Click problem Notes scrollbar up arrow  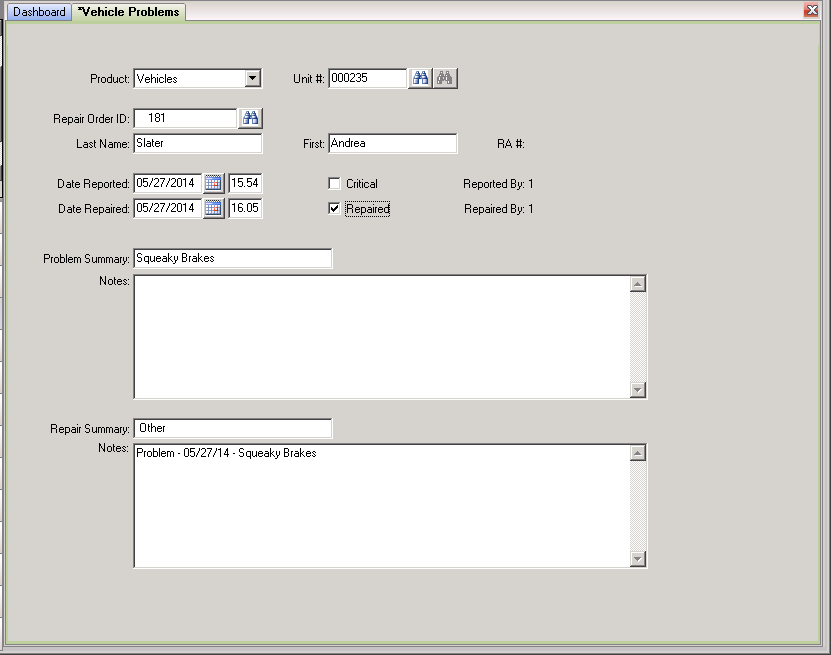(638, 284)
